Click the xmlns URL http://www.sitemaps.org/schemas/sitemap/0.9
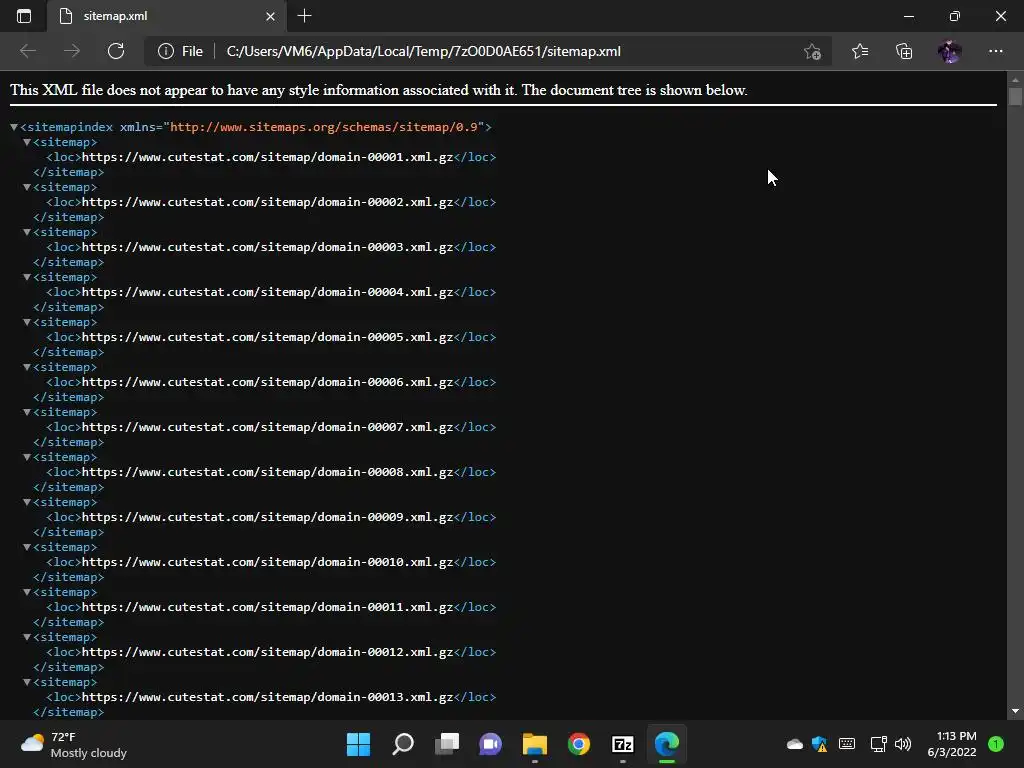 (x=324, y=127)
